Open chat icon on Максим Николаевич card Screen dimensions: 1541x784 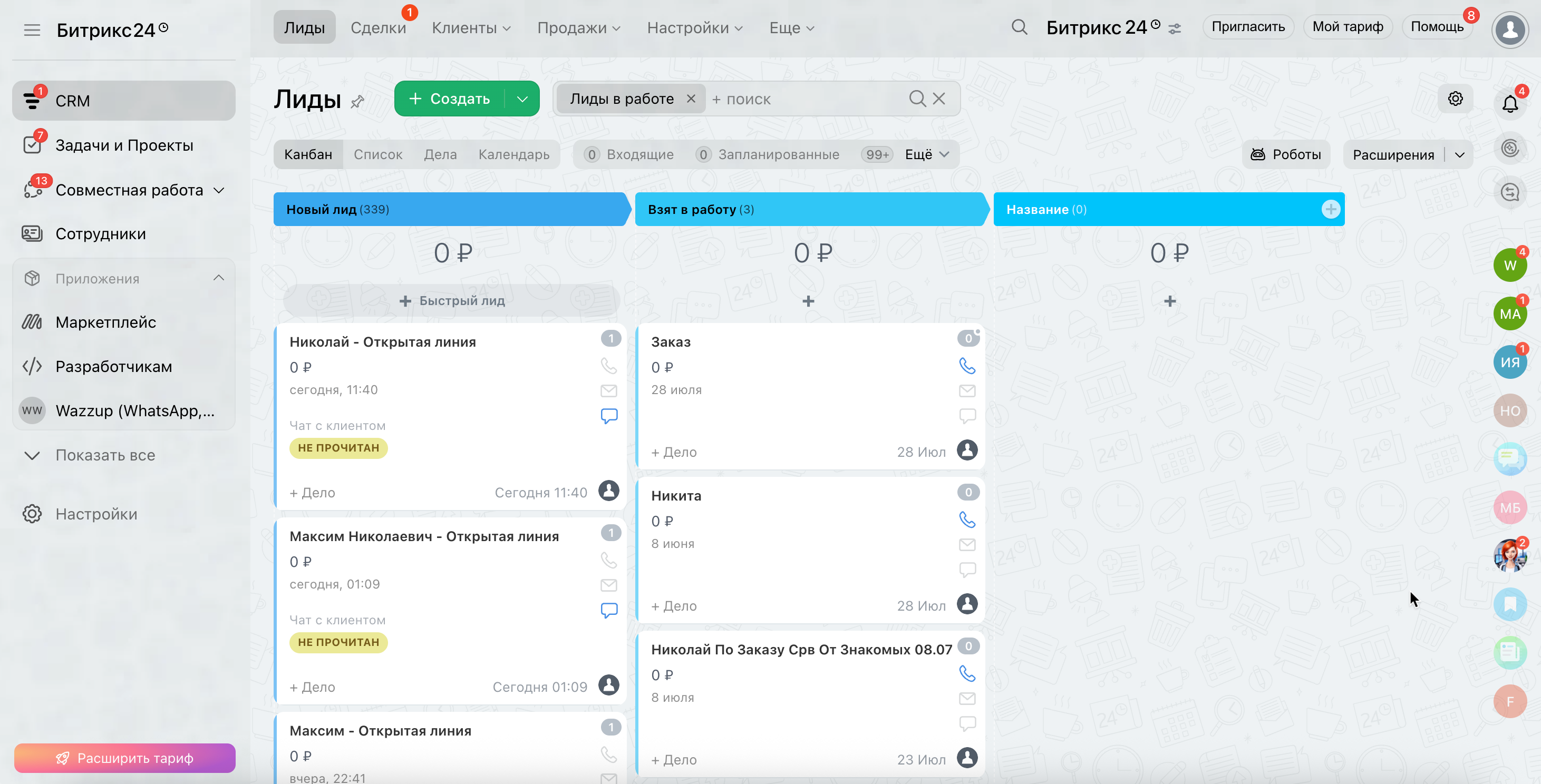point(608,611)
